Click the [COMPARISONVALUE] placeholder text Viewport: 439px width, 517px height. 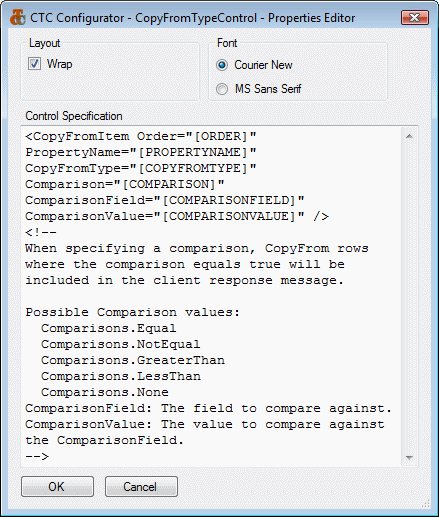(x=229, y=216)
